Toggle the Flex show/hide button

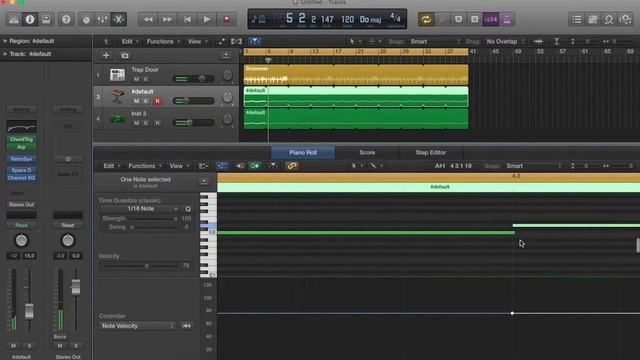click(x=236, y=41)
